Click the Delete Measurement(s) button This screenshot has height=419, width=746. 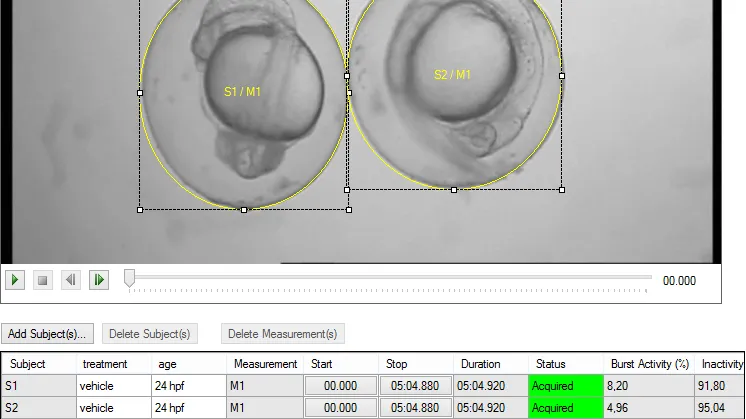(283, 334)
